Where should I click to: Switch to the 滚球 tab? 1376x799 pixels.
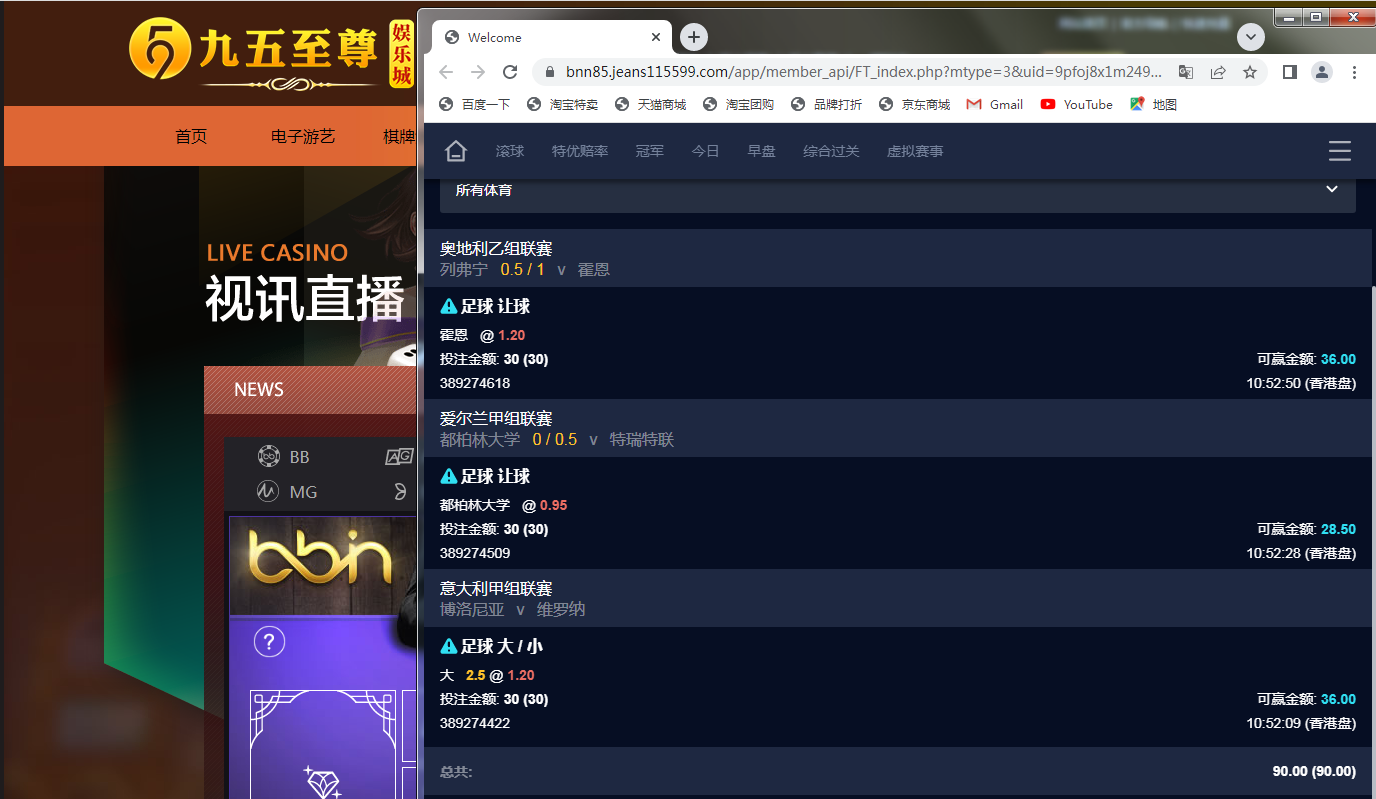pos(510,151)
